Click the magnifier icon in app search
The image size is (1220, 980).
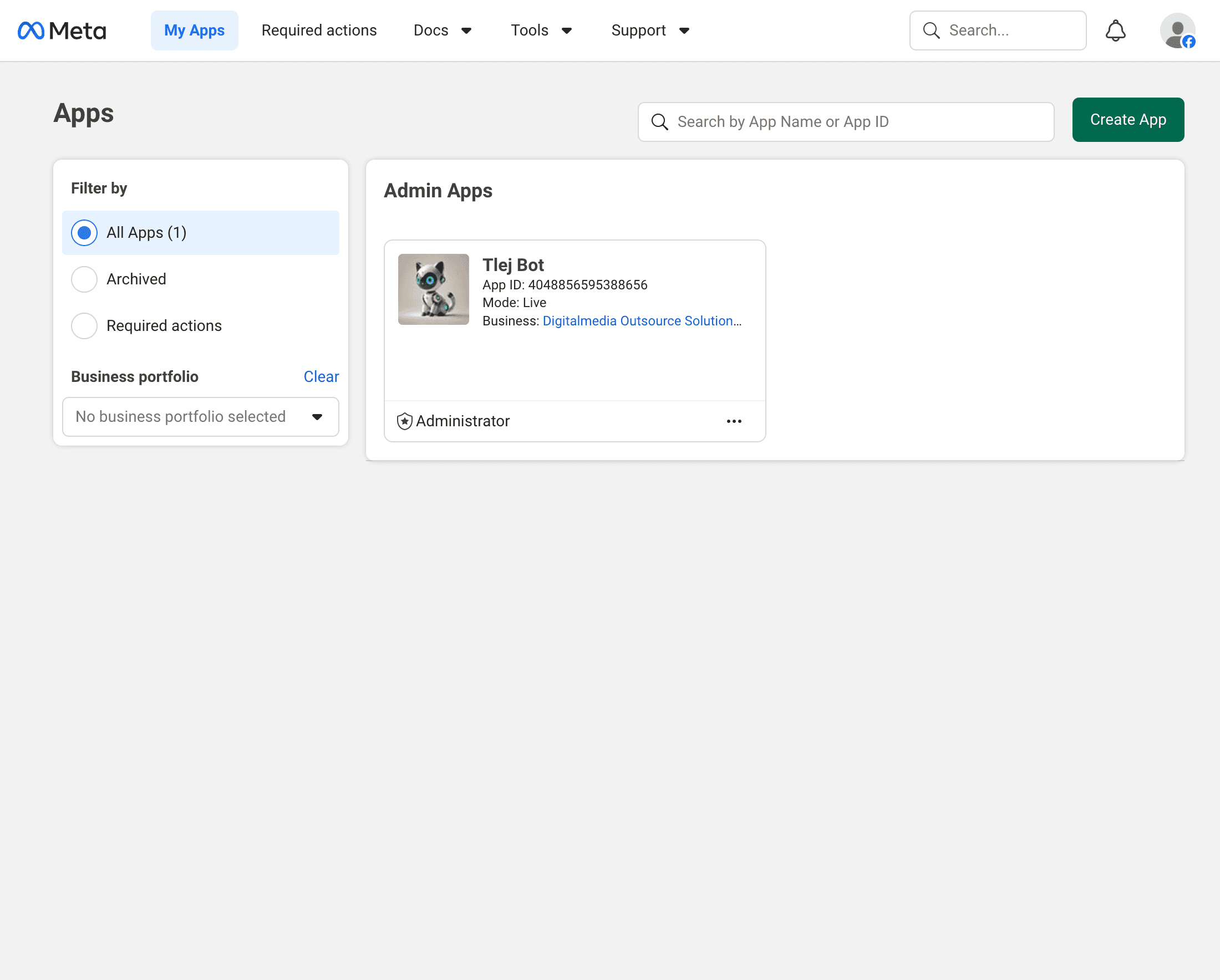click(660, 121)
